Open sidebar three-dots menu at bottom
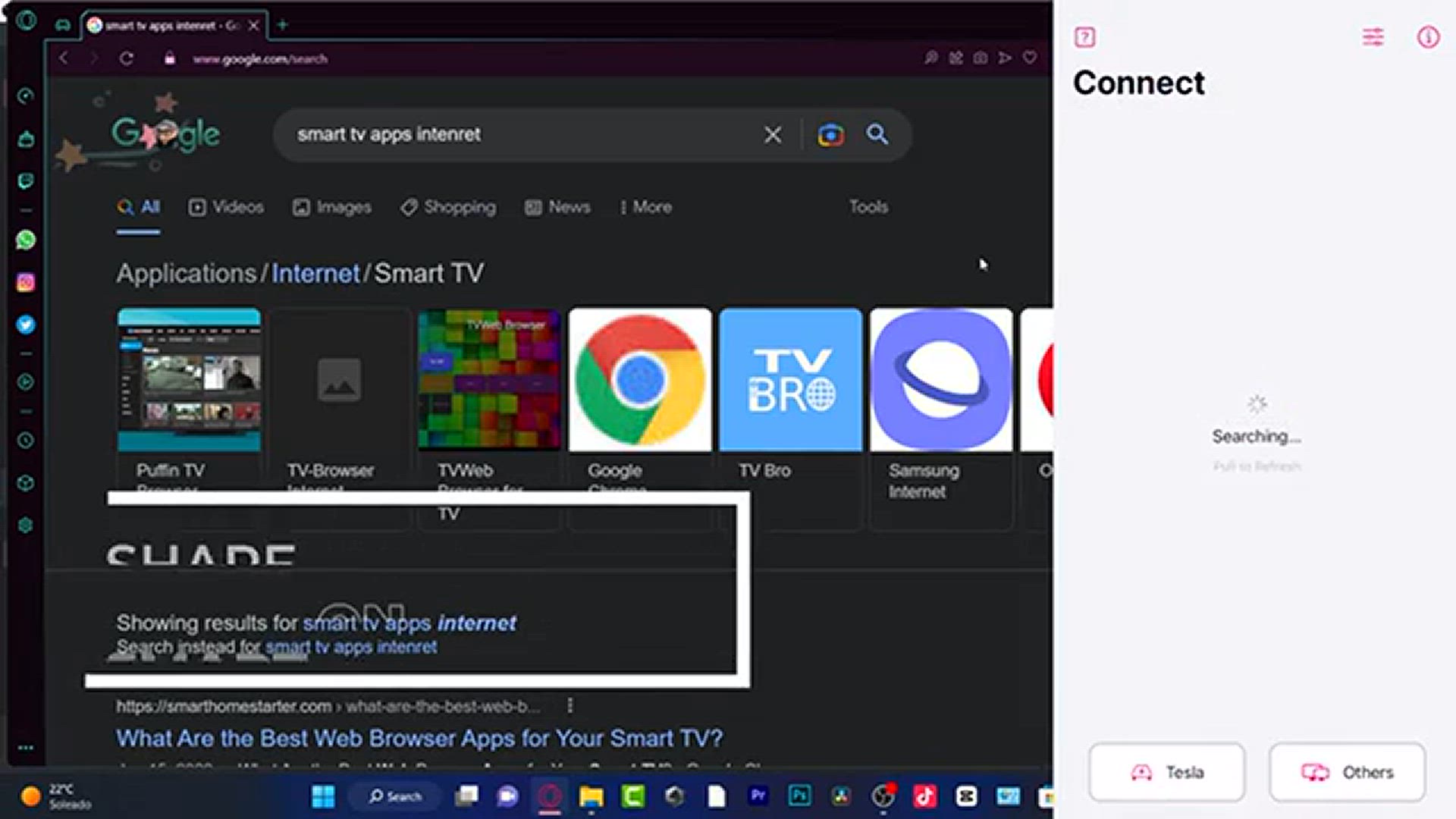 (25, 748)
